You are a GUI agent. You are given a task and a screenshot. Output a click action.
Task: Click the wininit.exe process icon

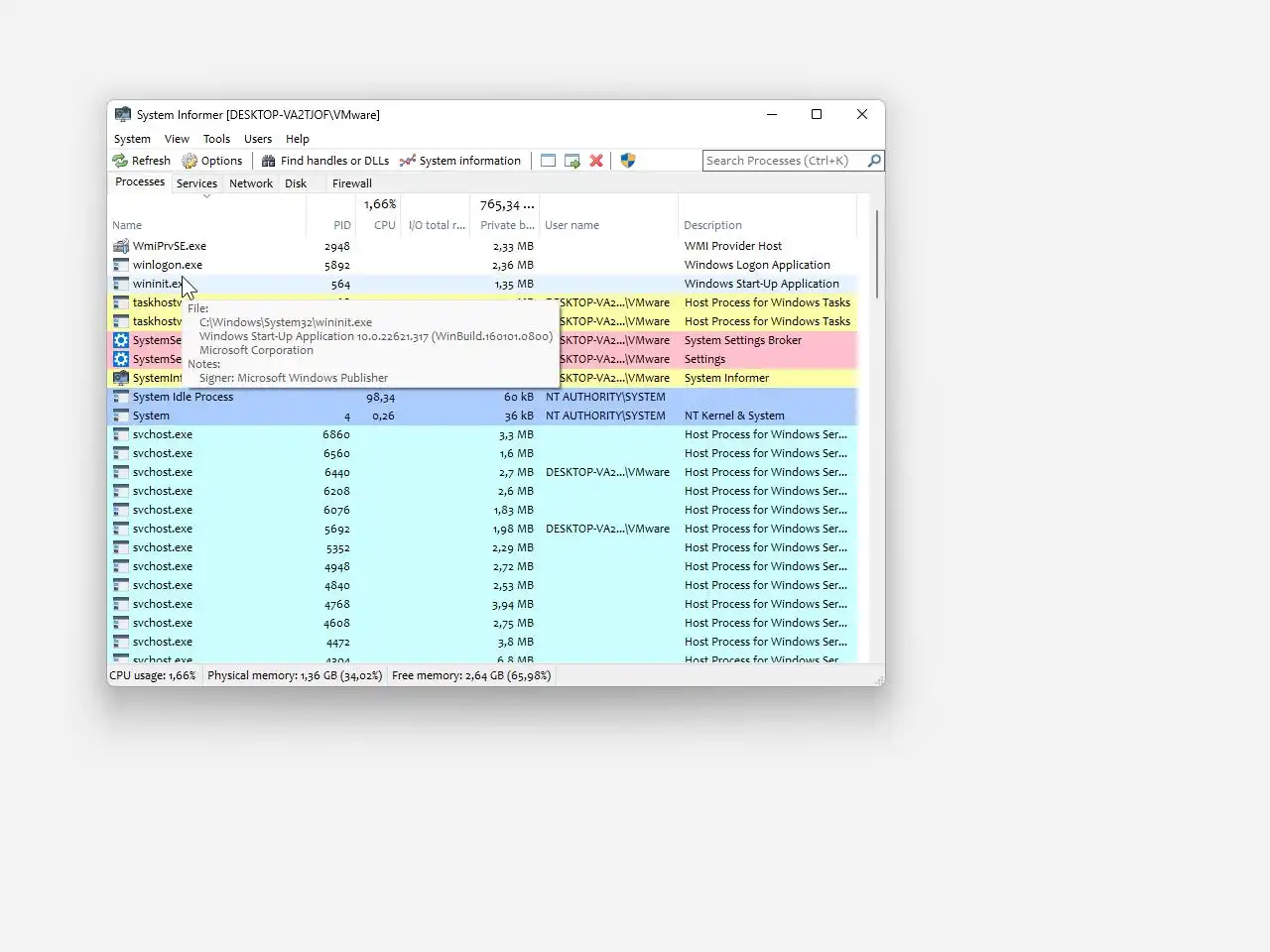(x=121, y=284)
